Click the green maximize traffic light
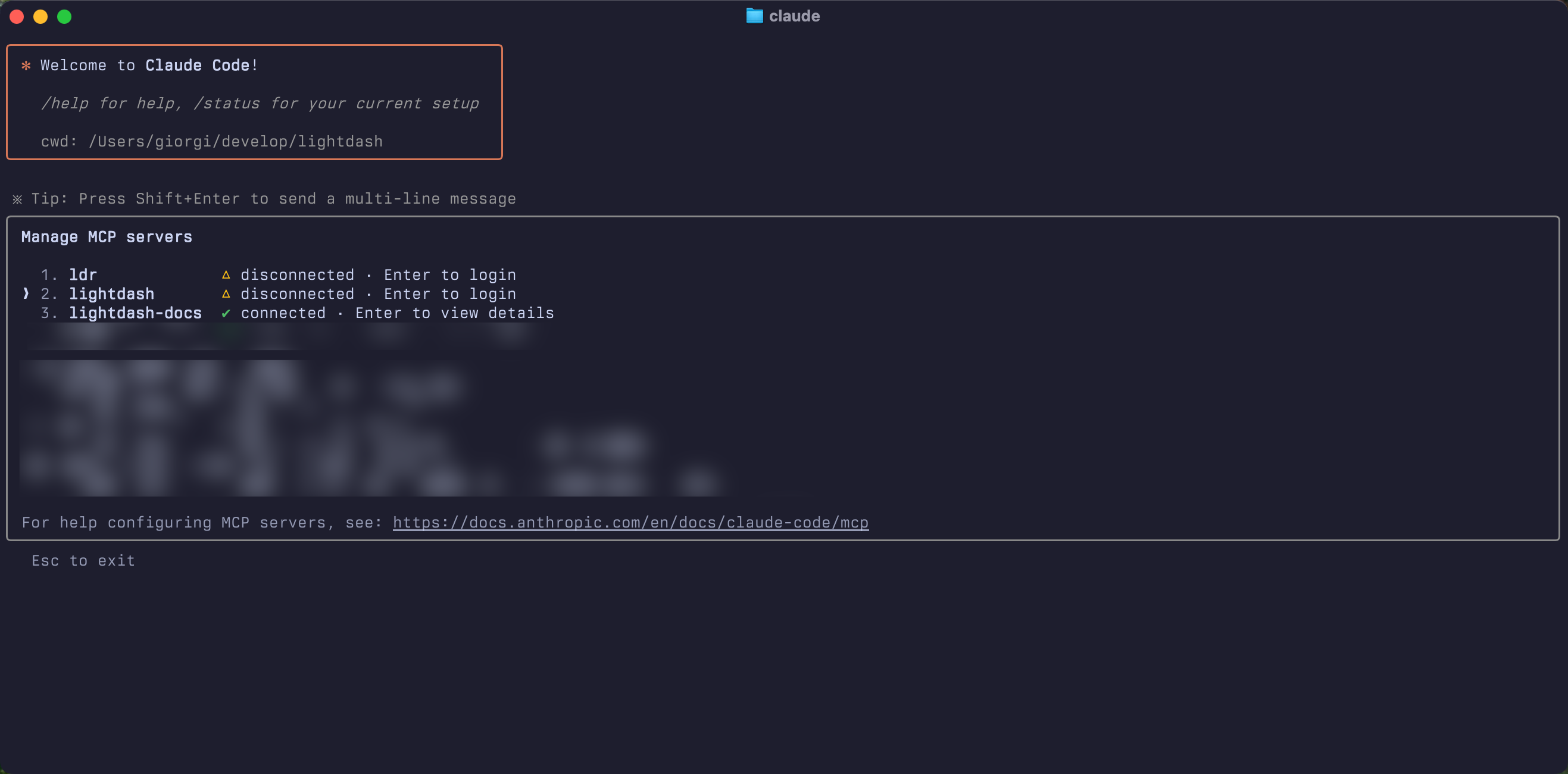Image resolution: width=1568 pixels, height=774 pixels. coord(64,17)
